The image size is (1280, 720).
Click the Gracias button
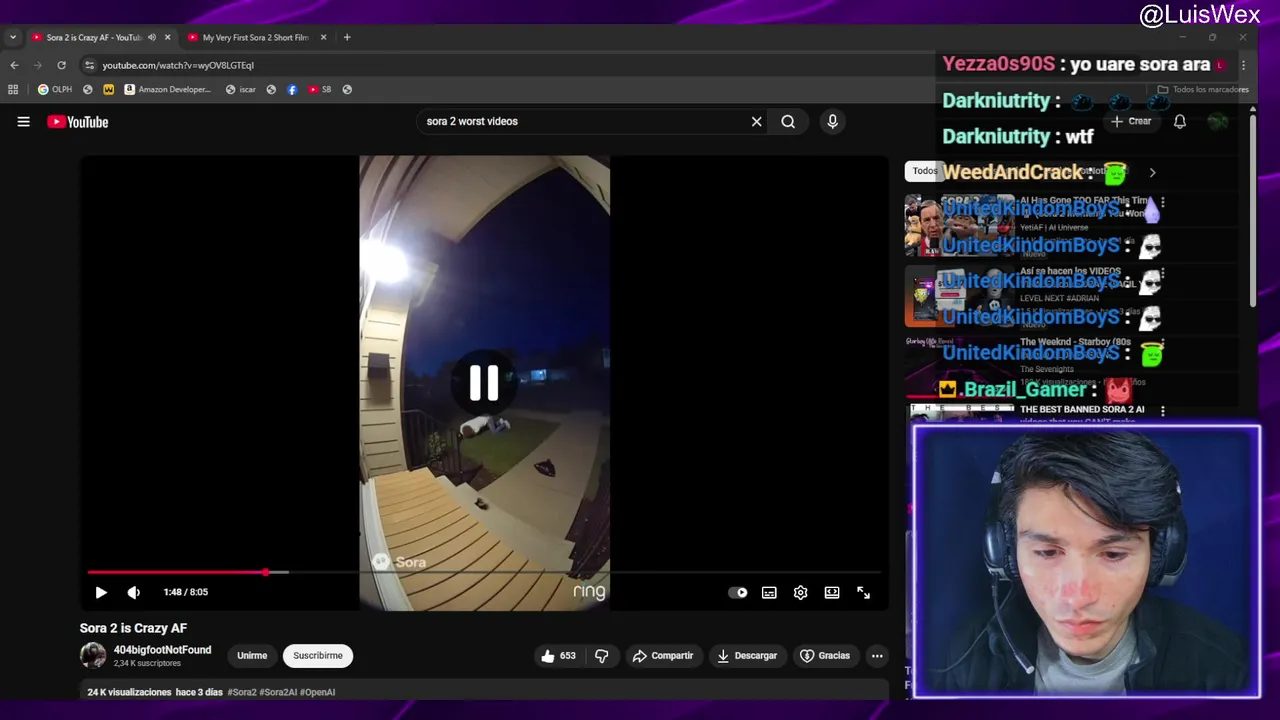[825, 656]
